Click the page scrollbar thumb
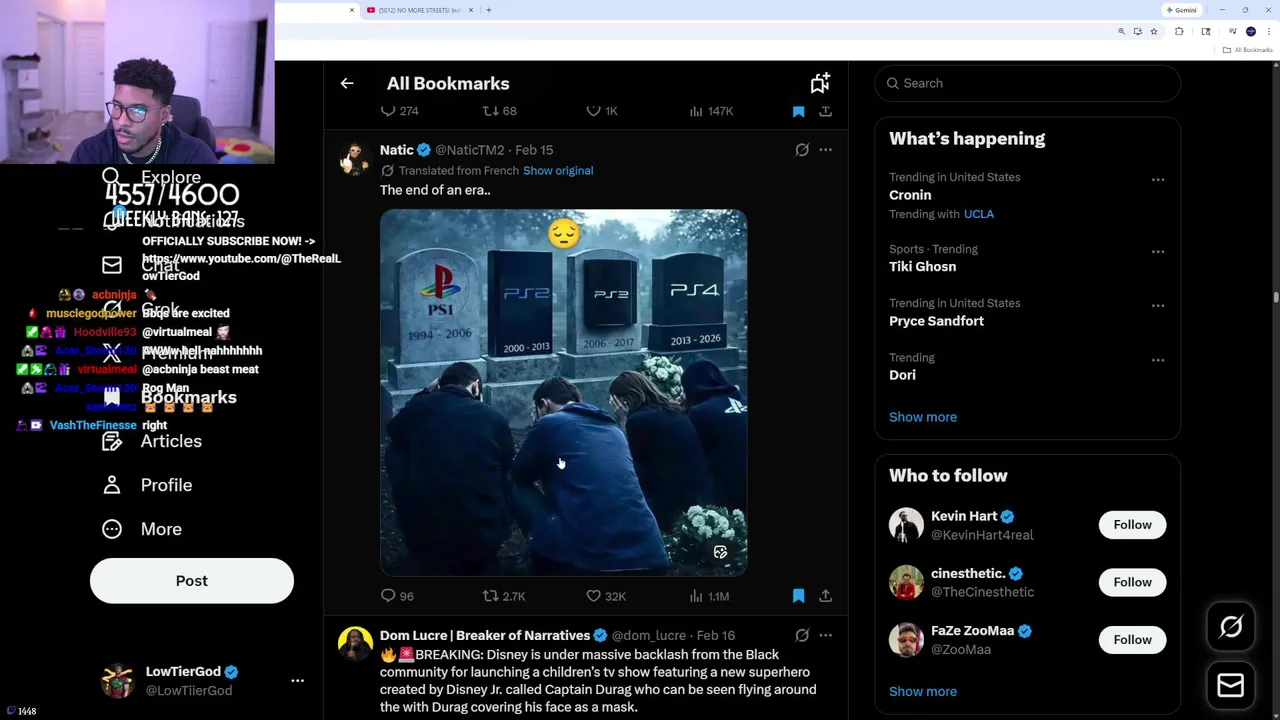Viewport: 1280px width, 720px height. click(1275, 297)
